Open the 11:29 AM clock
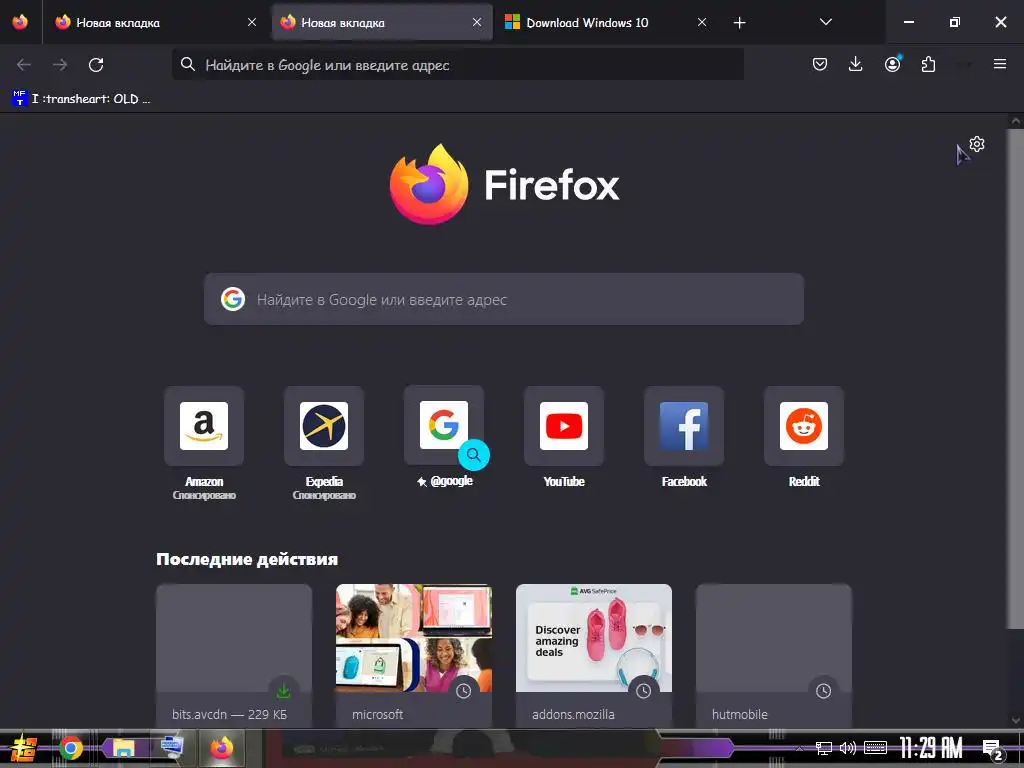Viewport: 1024px width, 768px height. pos(931,748)
